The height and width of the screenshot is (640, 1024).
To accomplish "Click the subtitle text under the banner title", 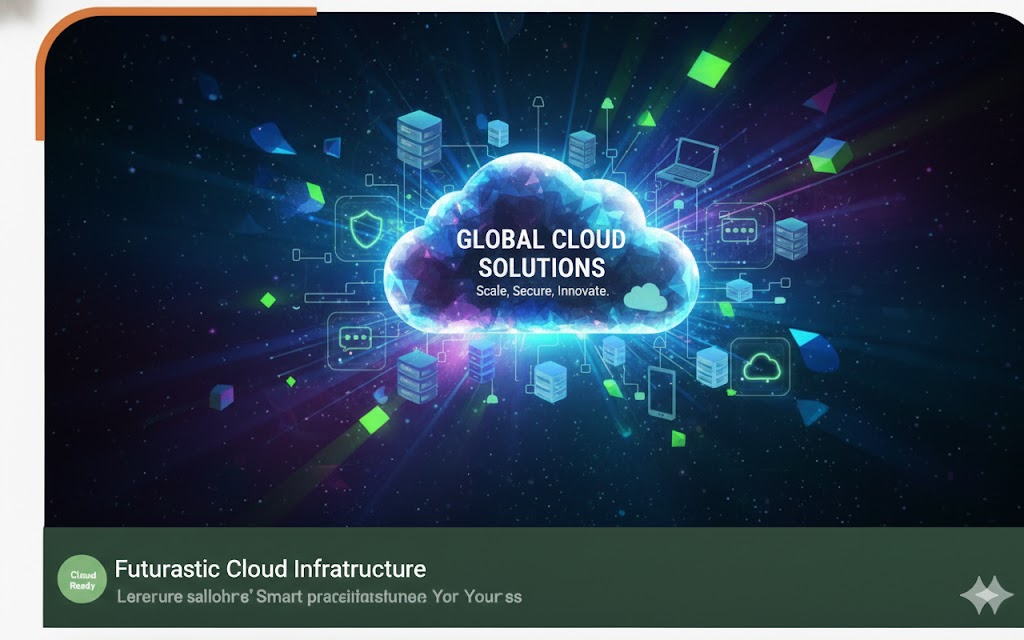I will click(319, 597).
